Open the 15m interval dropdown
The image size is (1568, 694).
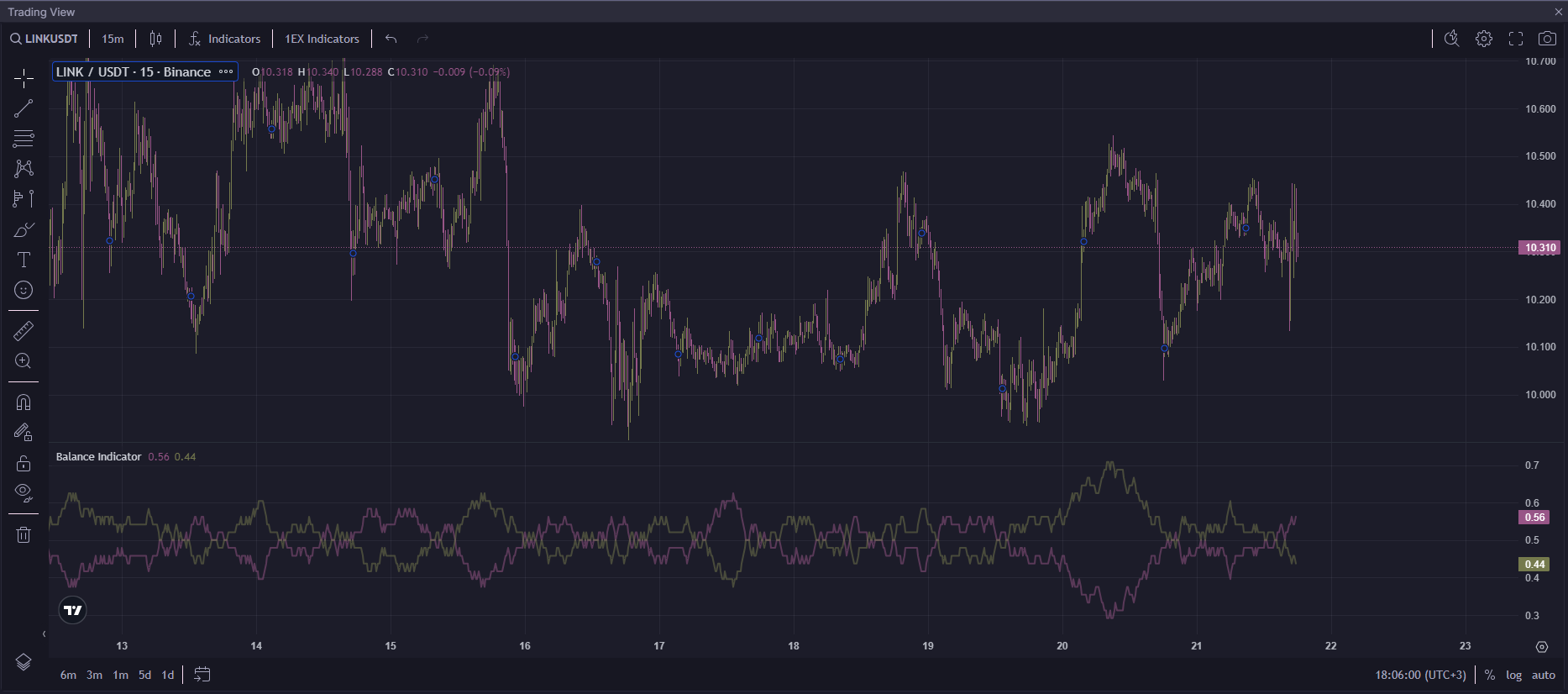(x=113, y=39)
